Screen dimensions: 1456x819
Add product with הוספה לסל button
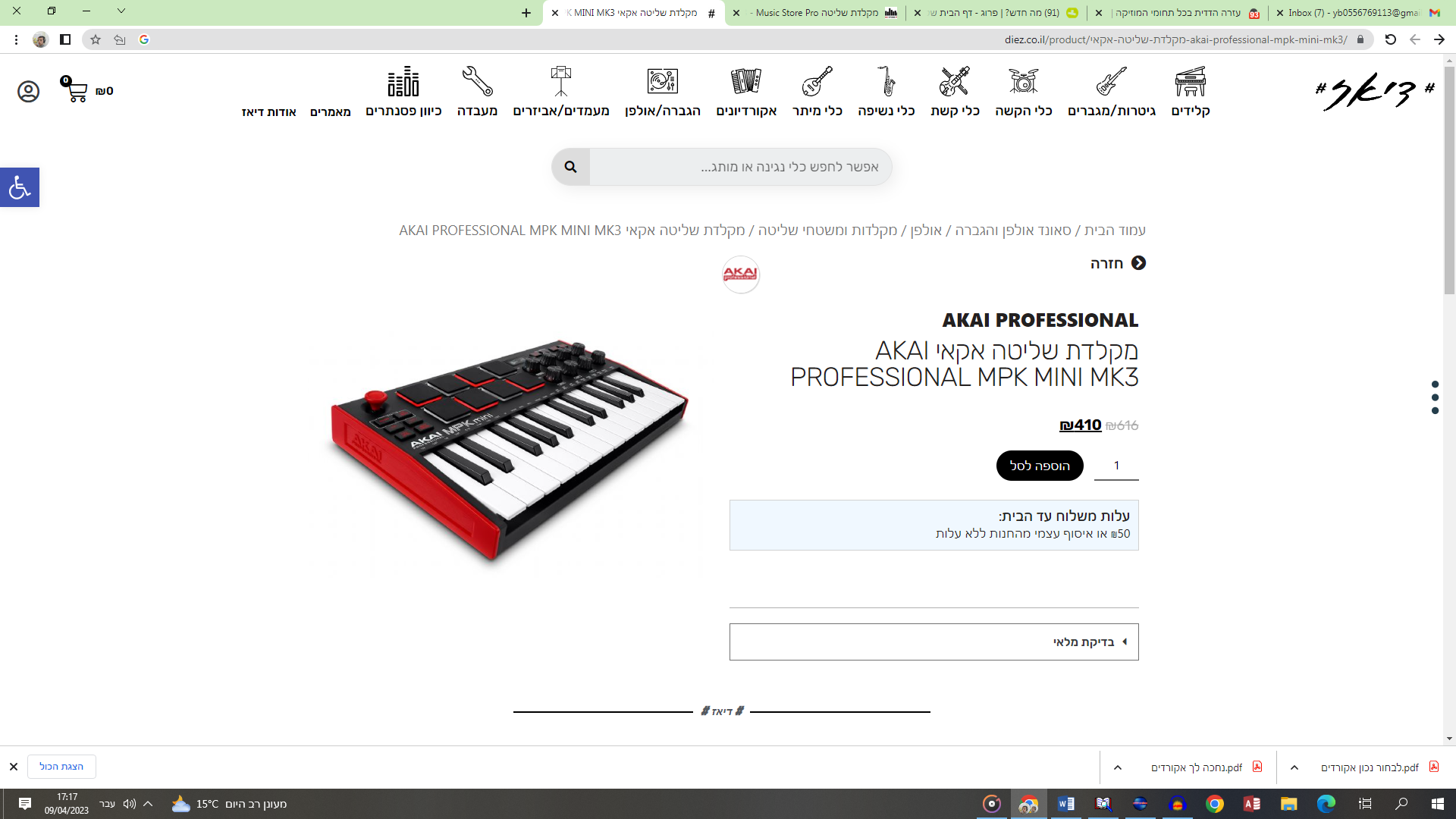click(1040, 466)
